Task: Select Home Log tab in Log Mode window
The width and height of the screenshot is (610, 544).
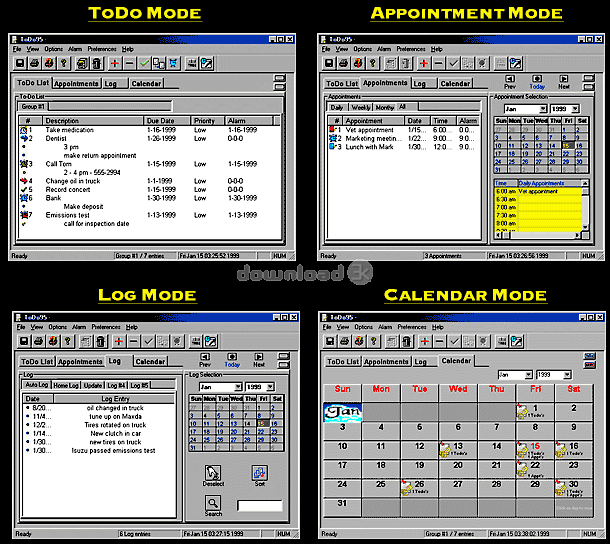Action: tap(66, 385)
